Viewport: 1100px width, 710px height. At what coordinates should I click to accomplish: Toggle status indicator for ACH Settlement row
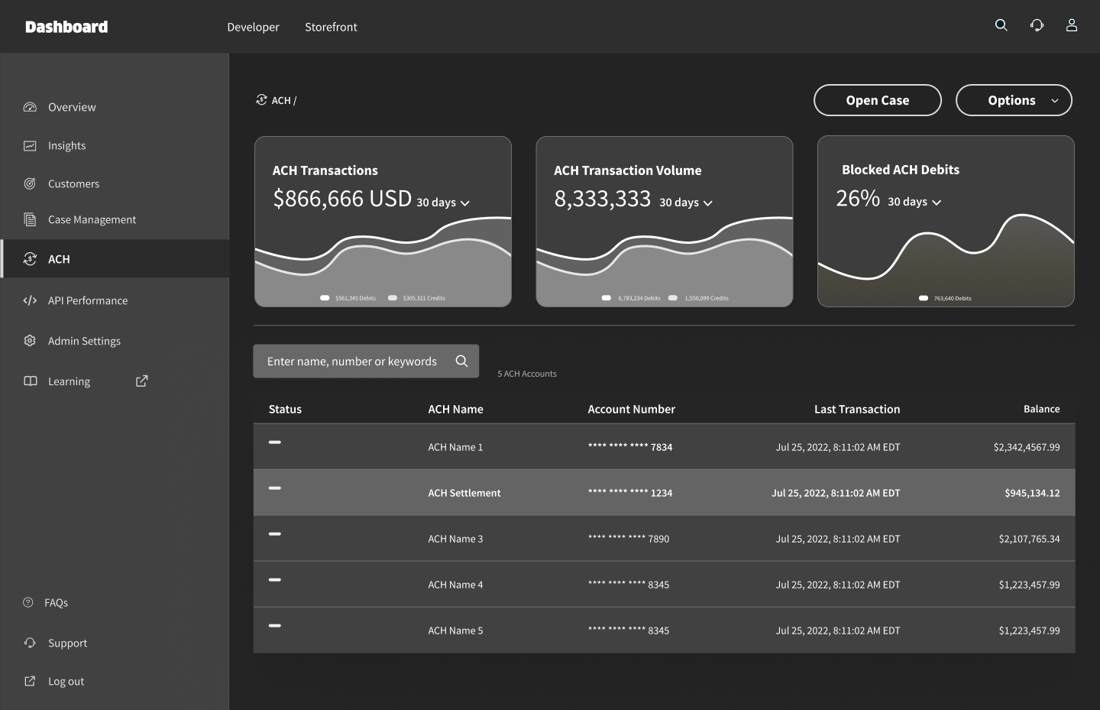pyautogui.click(x=275, y=488)
